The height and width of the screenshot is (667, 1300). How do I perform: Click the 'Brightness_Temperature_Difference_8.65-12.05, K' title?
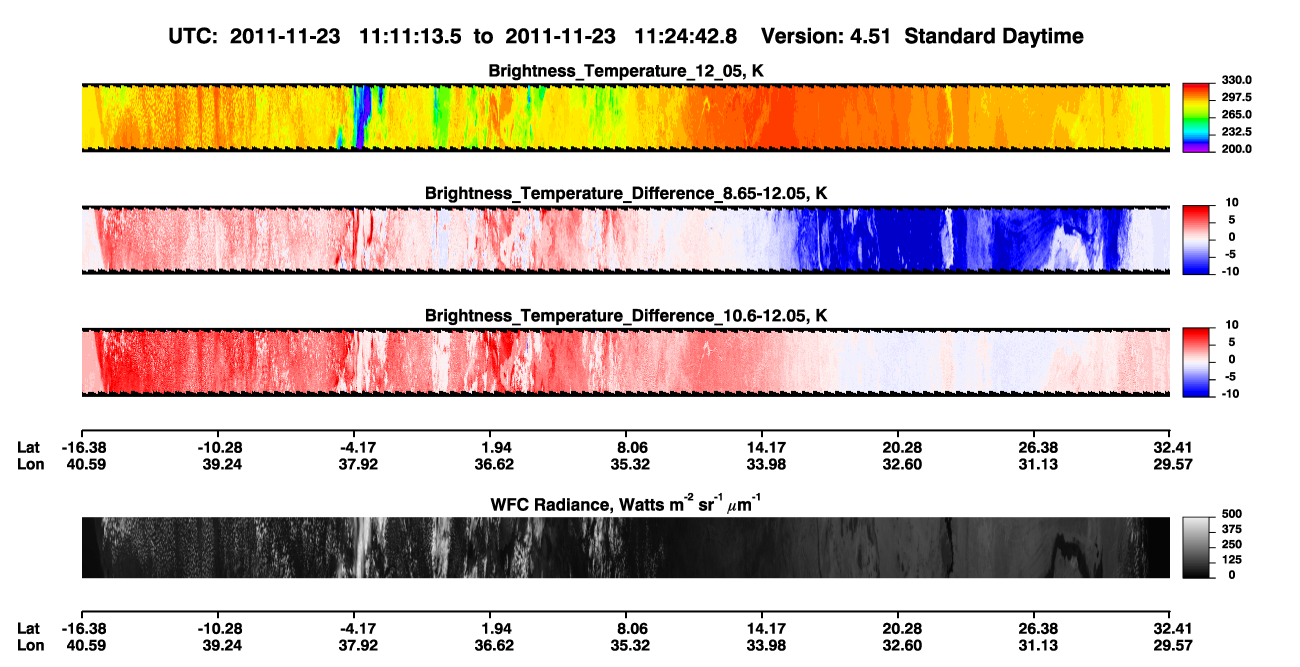click(x=626, y=193)
